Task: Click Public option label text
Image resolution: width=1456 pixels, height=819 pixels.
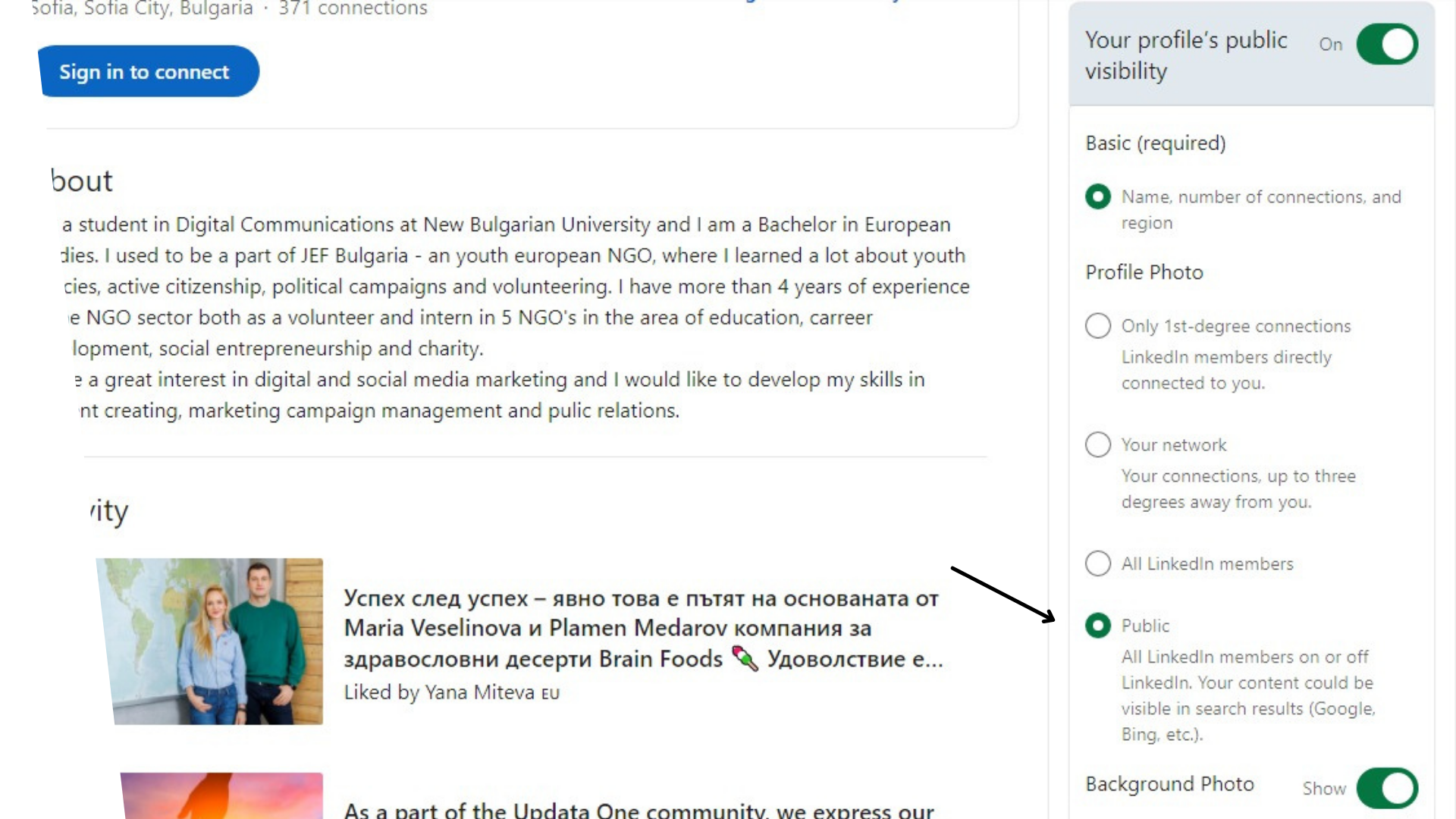Action: [1145, 626]
